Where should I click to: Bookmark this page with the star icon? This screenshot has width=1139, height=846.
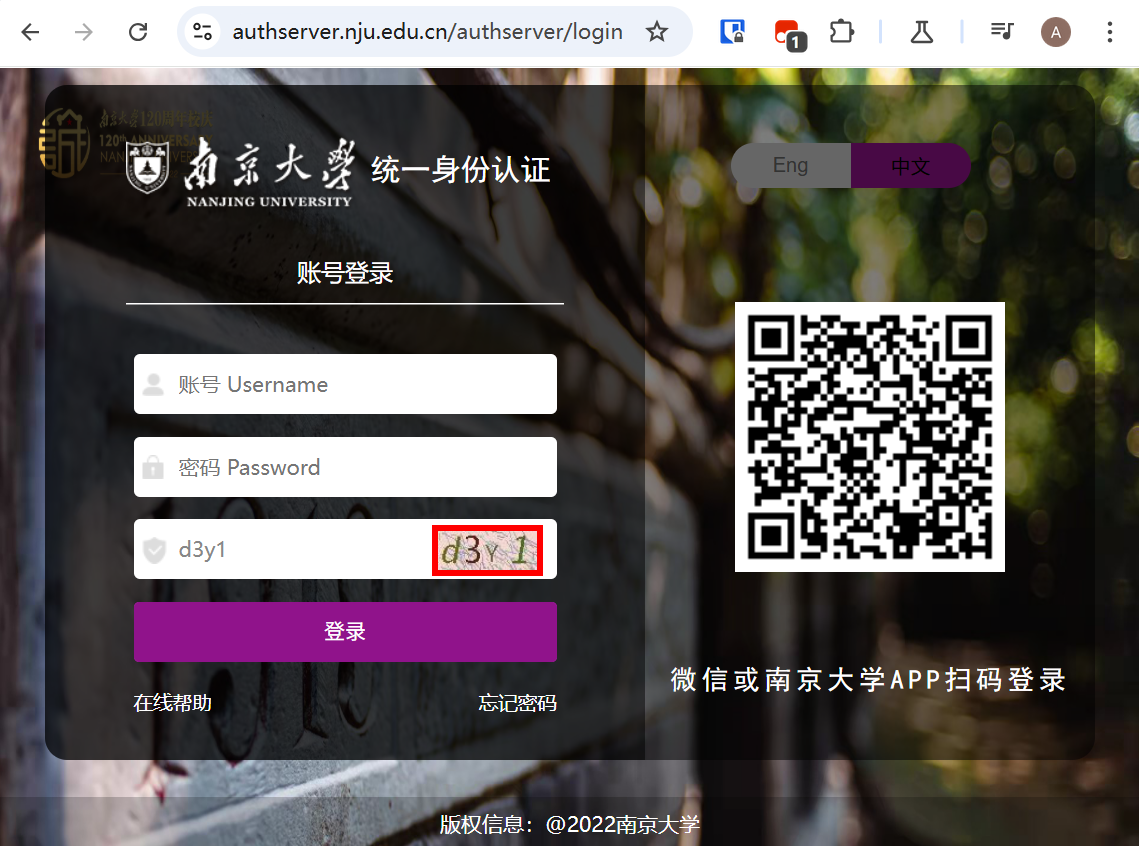(656, 32)
